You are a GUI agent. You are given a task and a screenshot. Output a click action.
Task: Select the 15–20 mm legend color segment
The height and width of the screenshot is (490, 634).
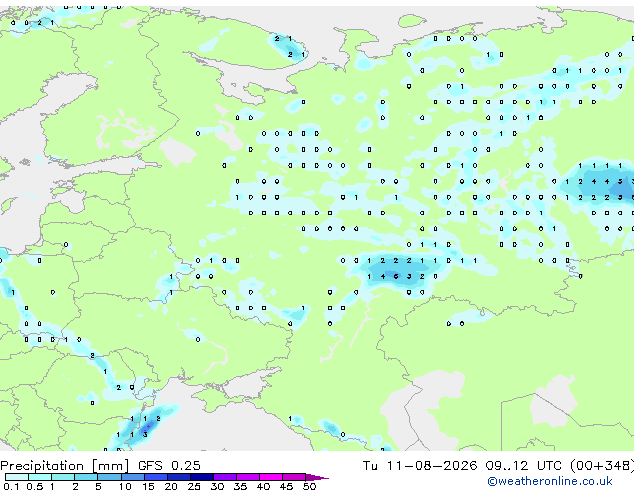pos(156,477)
